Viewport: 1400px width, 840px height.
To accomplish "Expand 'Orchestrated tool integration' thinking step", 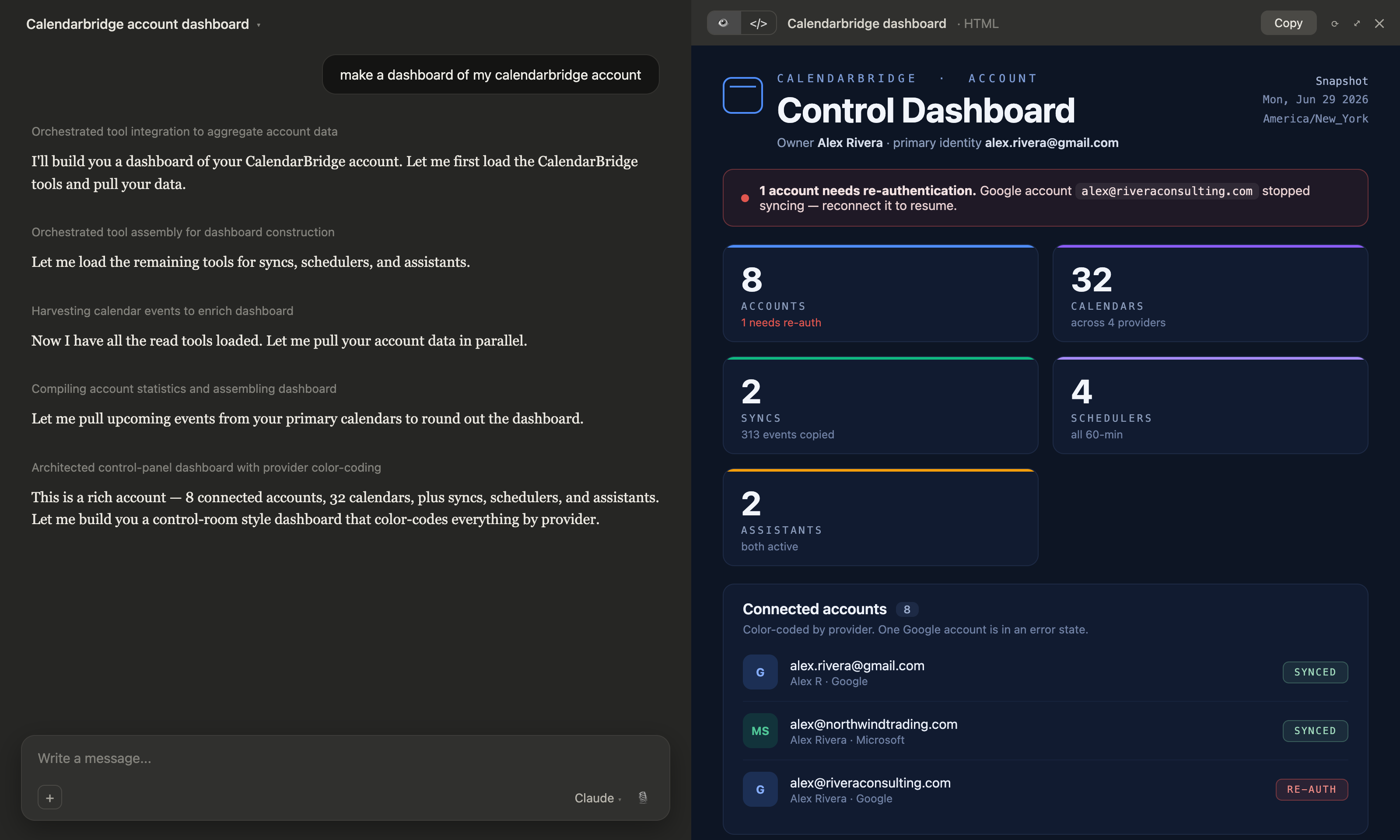I will click(x=185, y=131).
